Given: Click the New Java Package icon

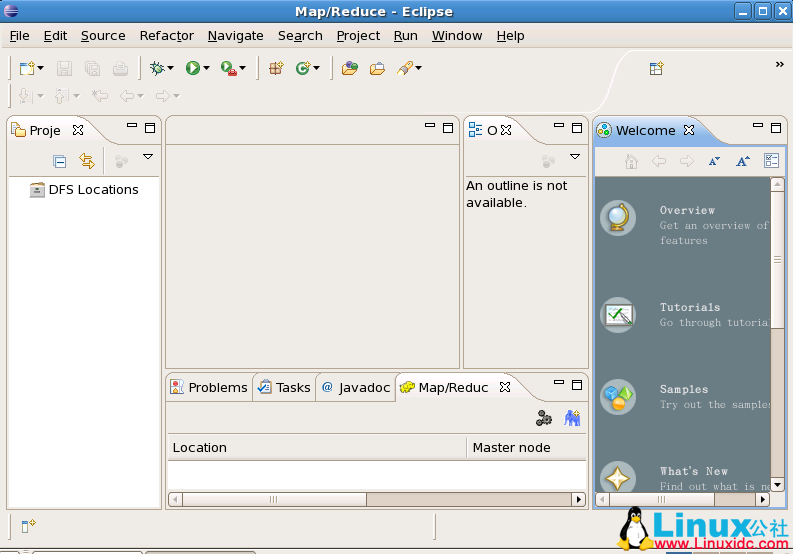Looking at the screenshot, I should point(276,68).
